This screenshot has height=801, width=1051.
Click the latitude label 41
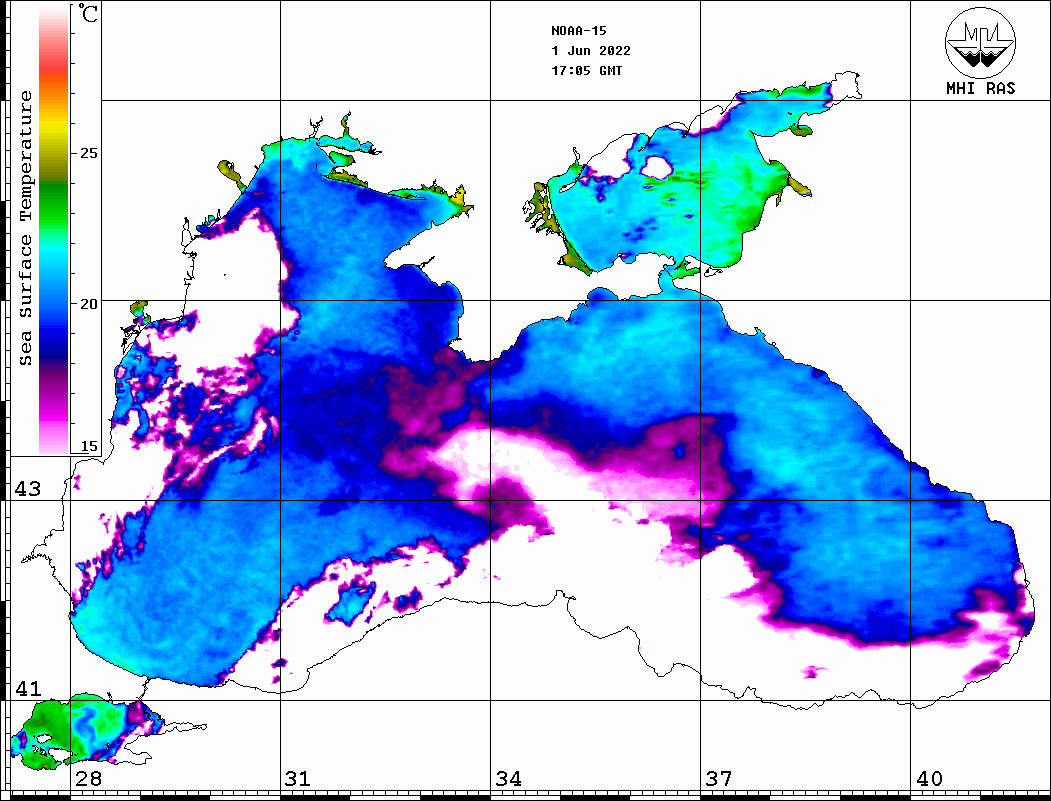click(27, 688)
